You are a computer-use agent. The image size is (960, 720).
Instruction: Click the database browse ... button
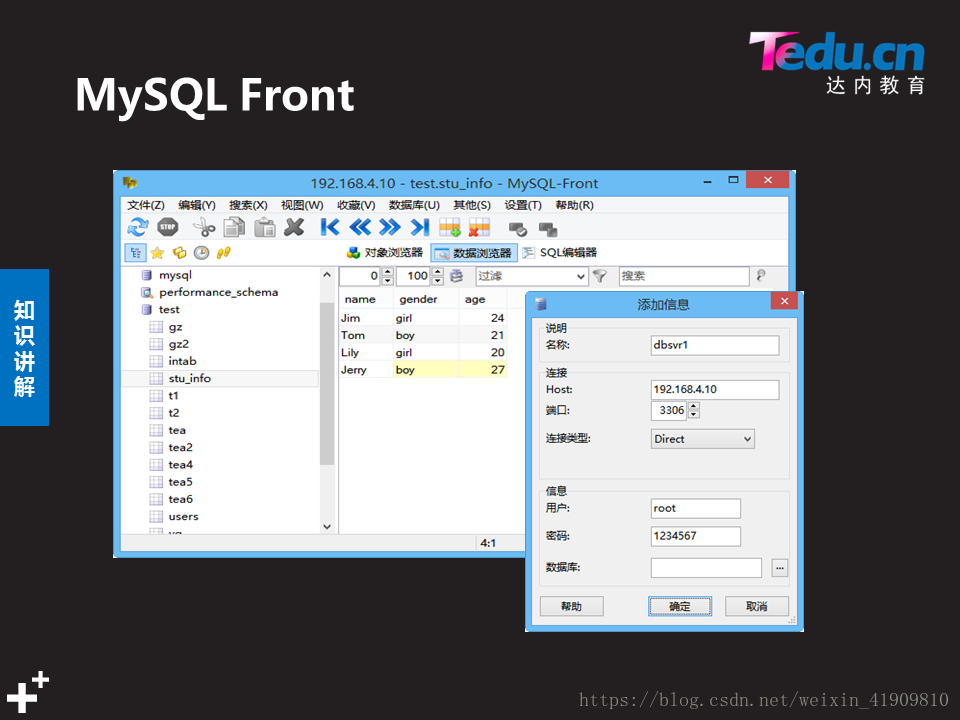779,568
